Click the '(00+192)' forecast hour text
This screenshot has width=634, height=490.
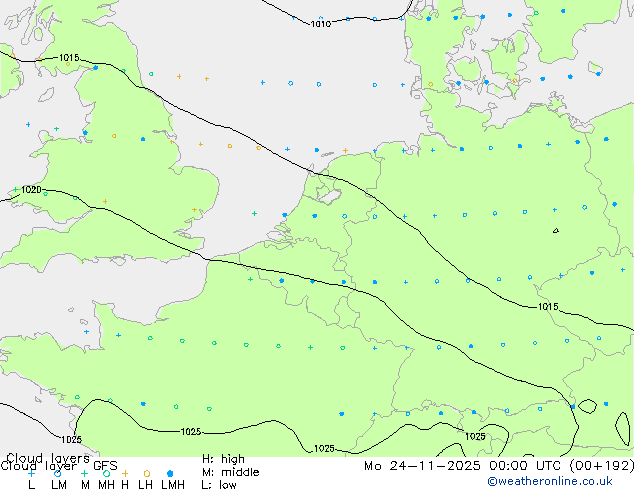(x=602, y=466)
